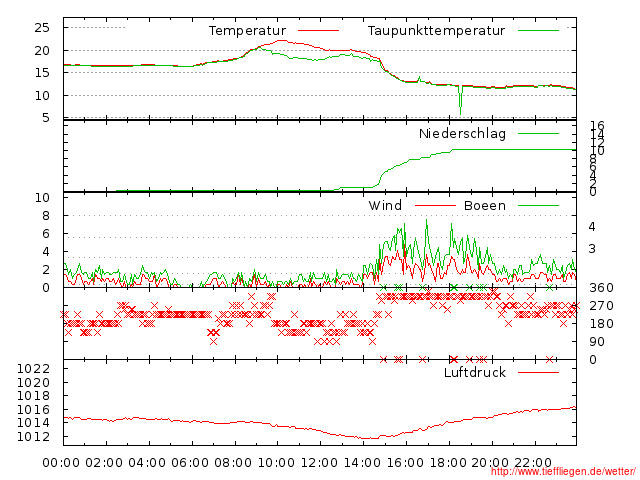Click the Luftdruck legend label
640x480 pixels.
(475, 372)
